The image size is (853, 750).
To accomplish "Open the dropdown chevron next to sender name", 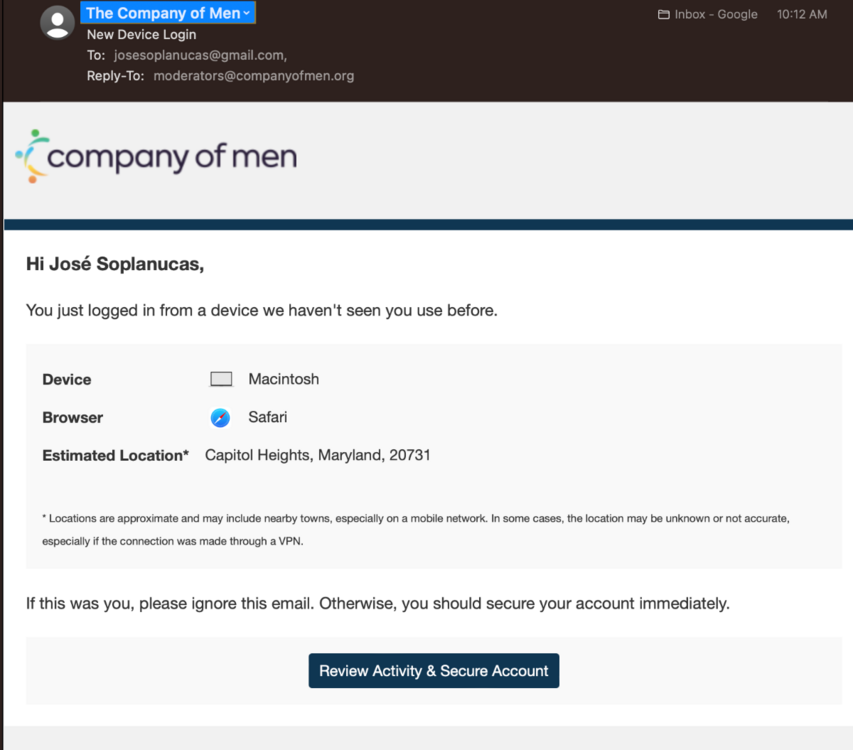I will click(x=245, y=13).
